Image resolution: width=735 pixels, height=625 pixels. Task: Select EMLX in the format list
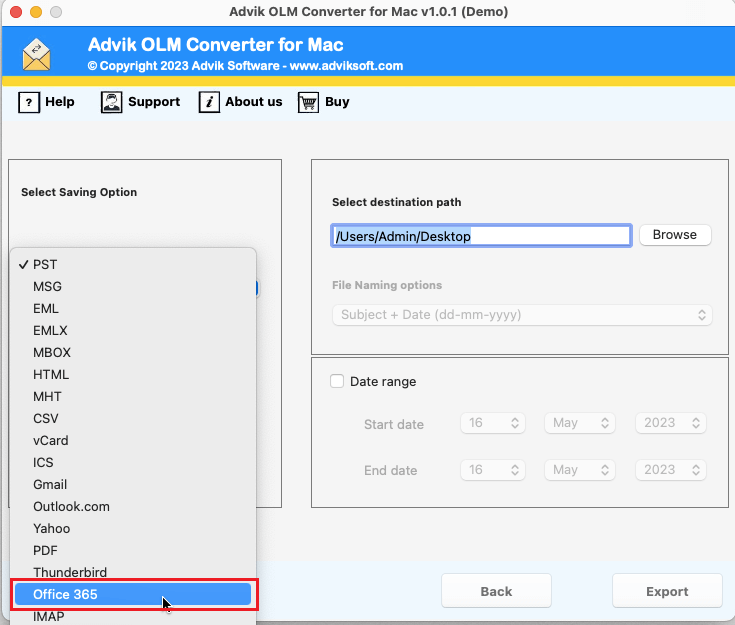click(x=133, y=331)
